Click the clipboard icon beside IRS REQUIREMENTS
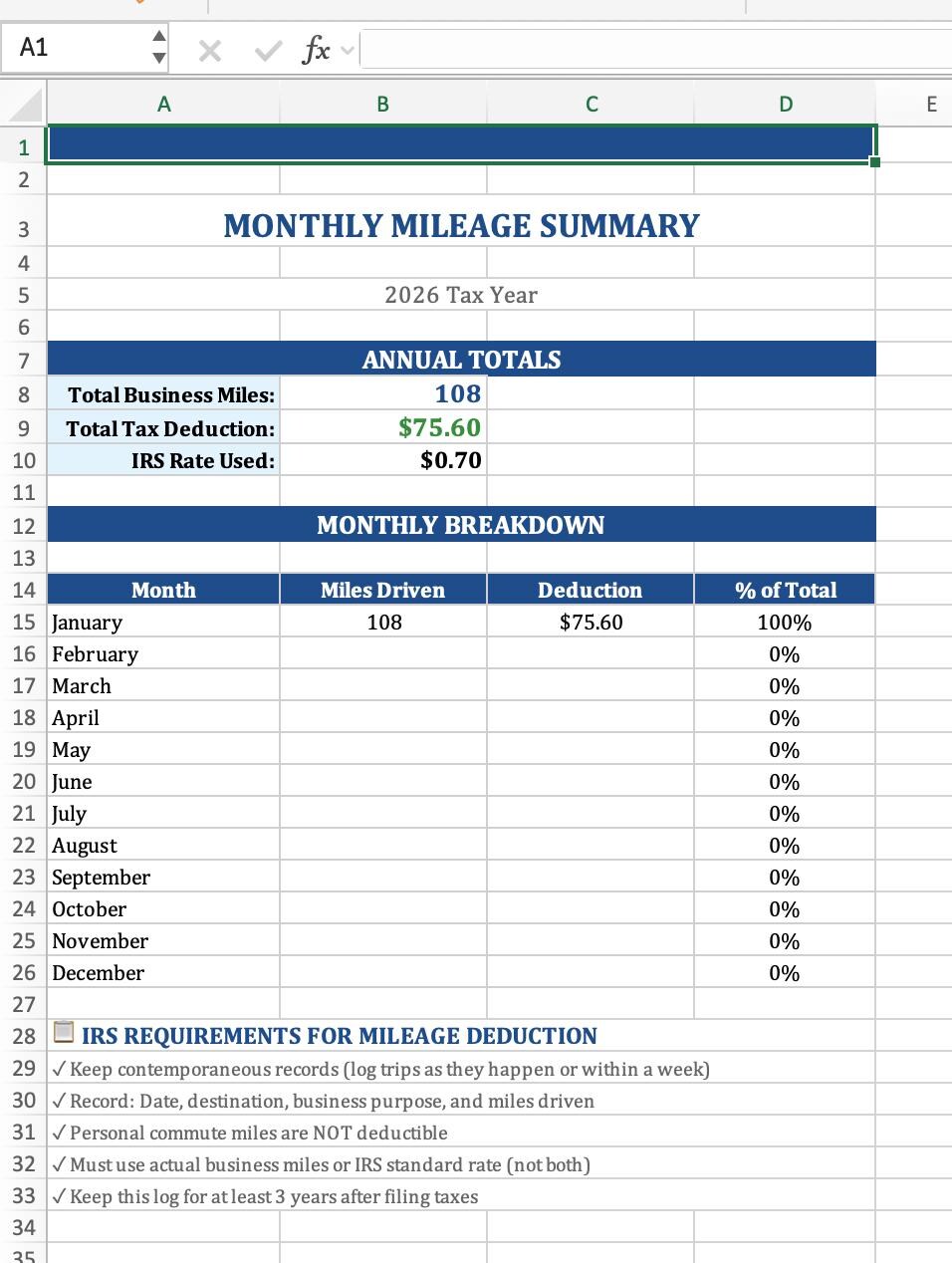Screen dimensions: 952x1263 (64, 1033)
